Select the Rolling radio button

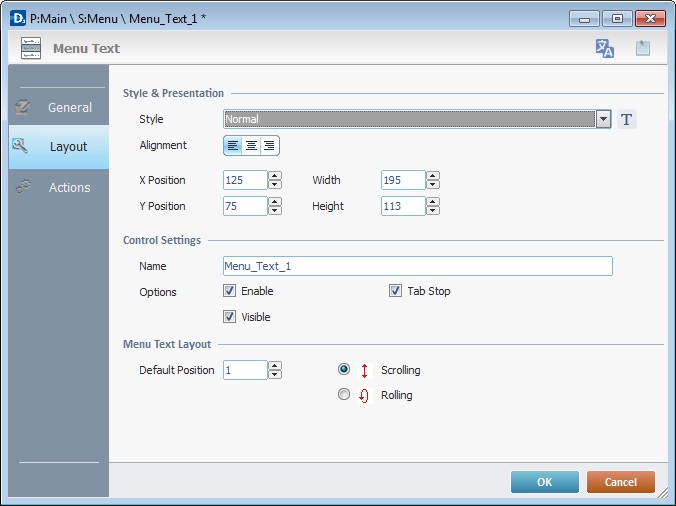344,394
